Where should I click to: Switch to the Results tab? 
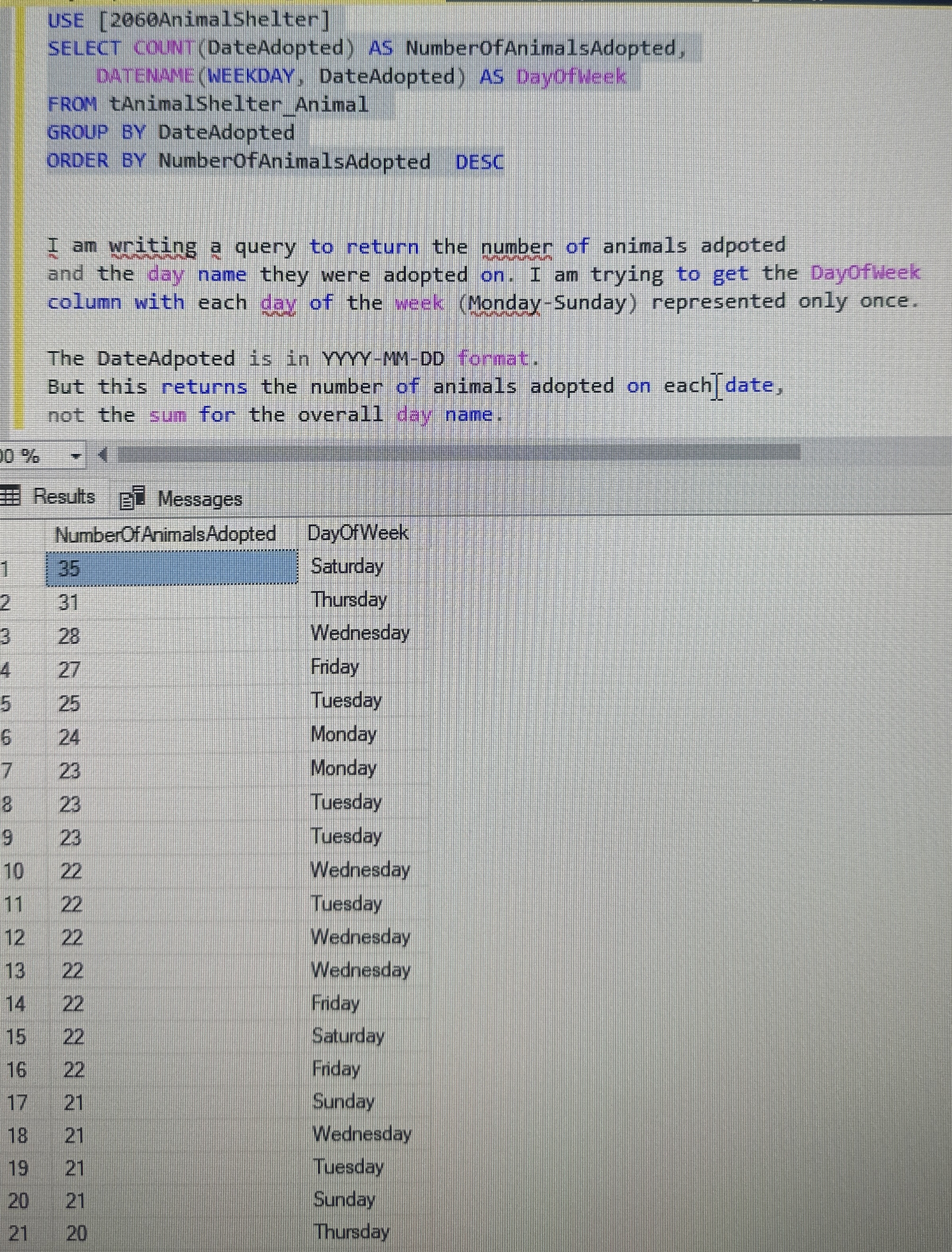[x=64, y=497]
